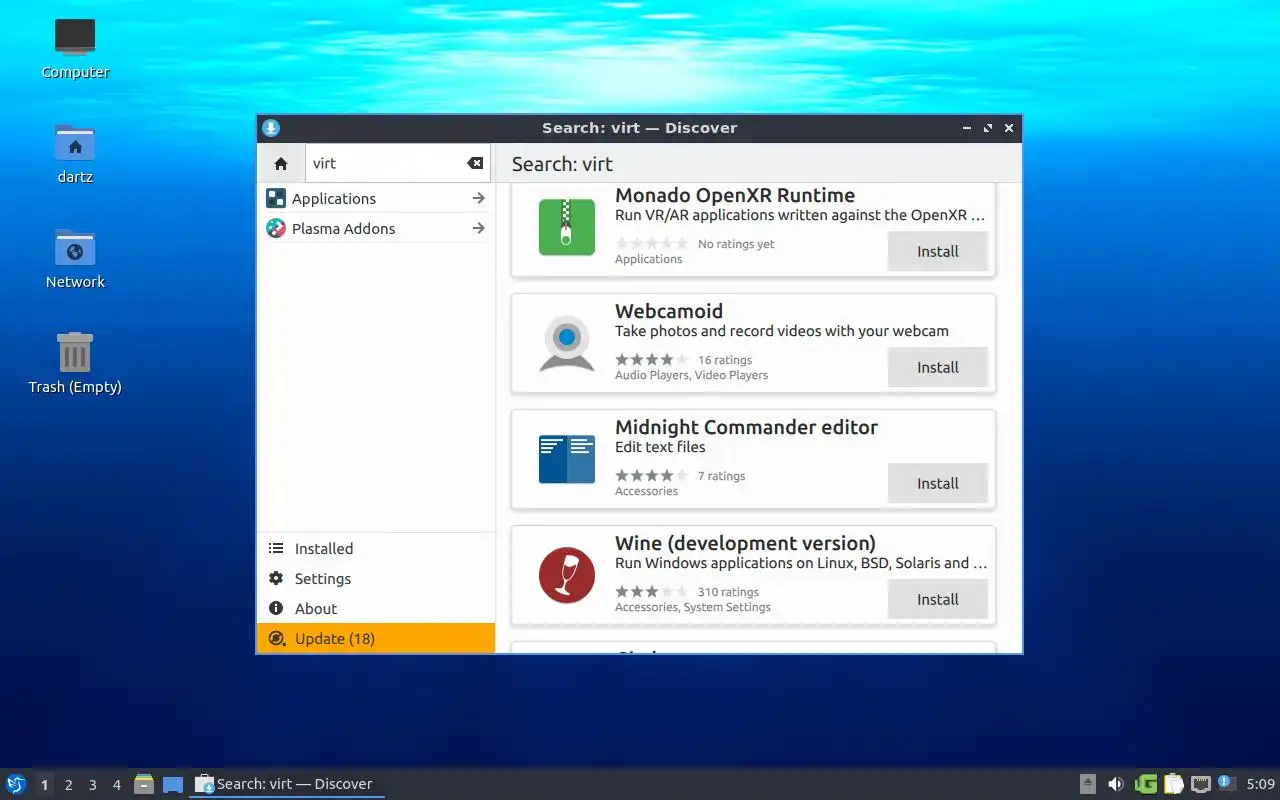Click the Settings gear icon in the sidebar
The image size is (1280, 800).
pos(276,579)
